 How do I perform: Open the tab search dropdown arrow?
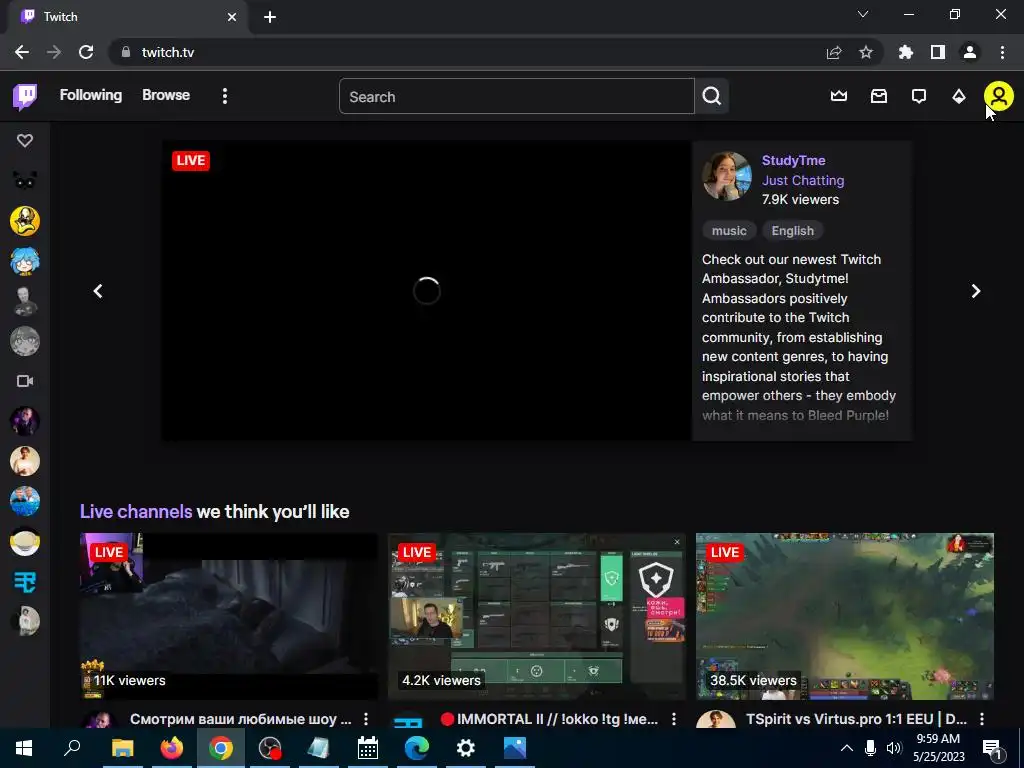863,14
